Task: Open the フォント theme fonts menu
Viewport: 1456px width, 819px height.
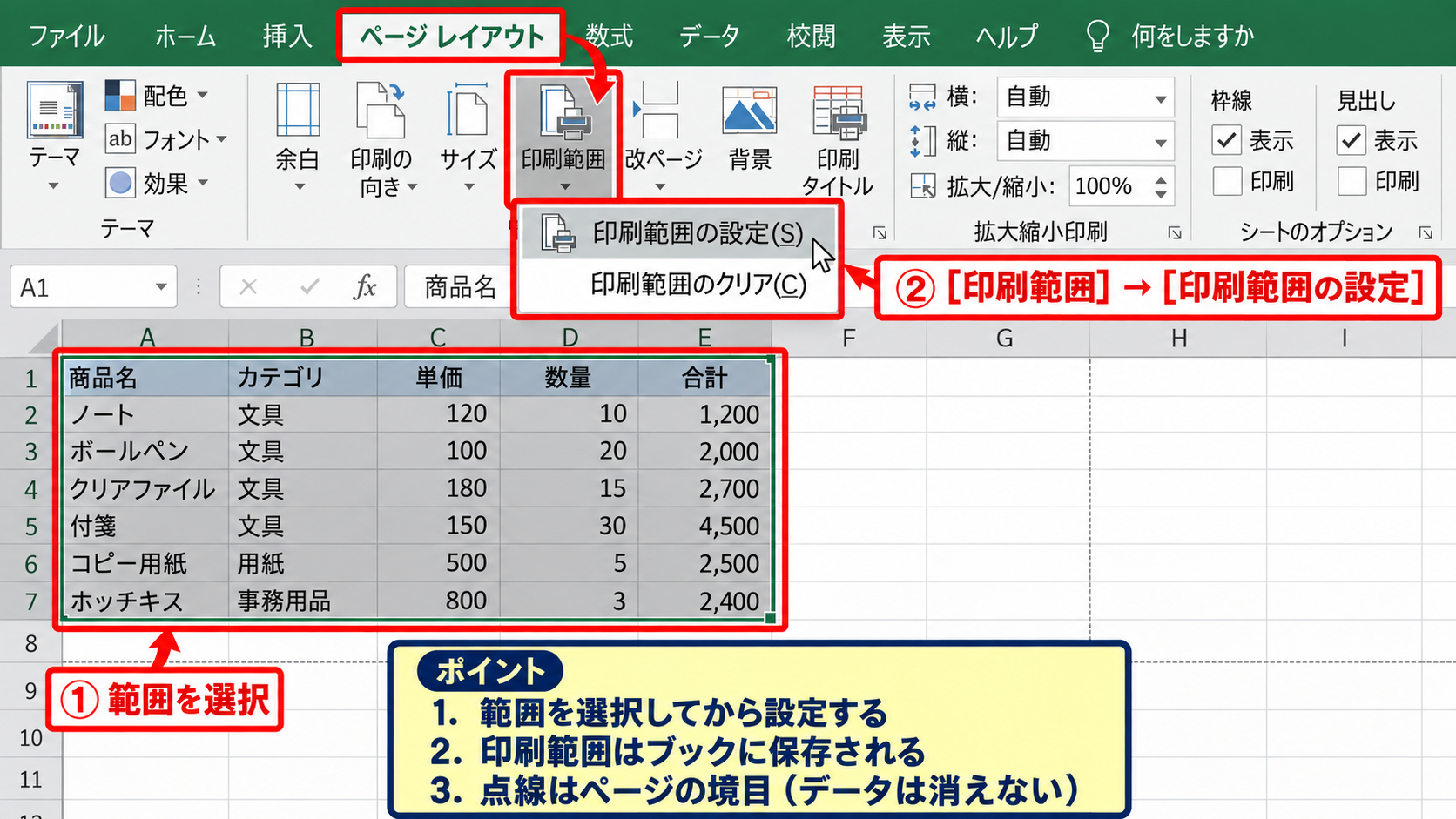Action: click(x=165, y=139)
